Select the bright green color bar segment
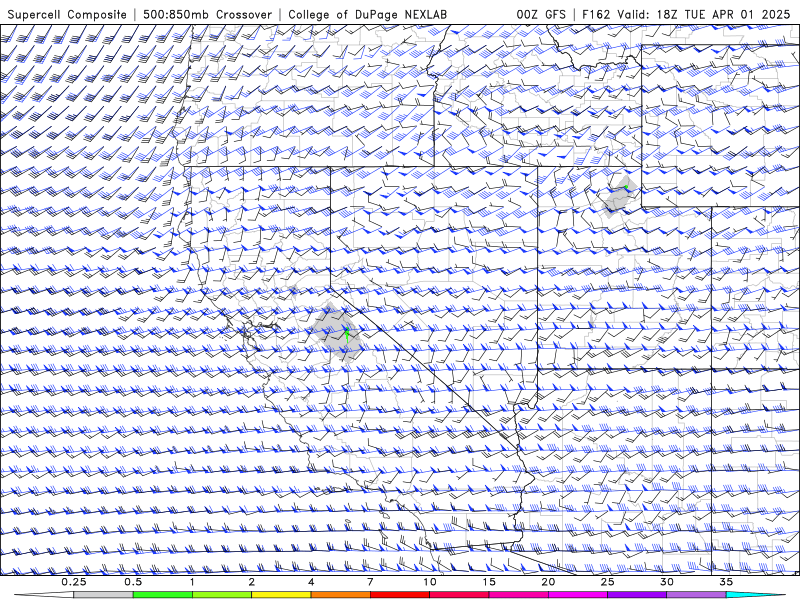Screen dimensions: 800x600 pyautogui.click(x=163, y=595)
